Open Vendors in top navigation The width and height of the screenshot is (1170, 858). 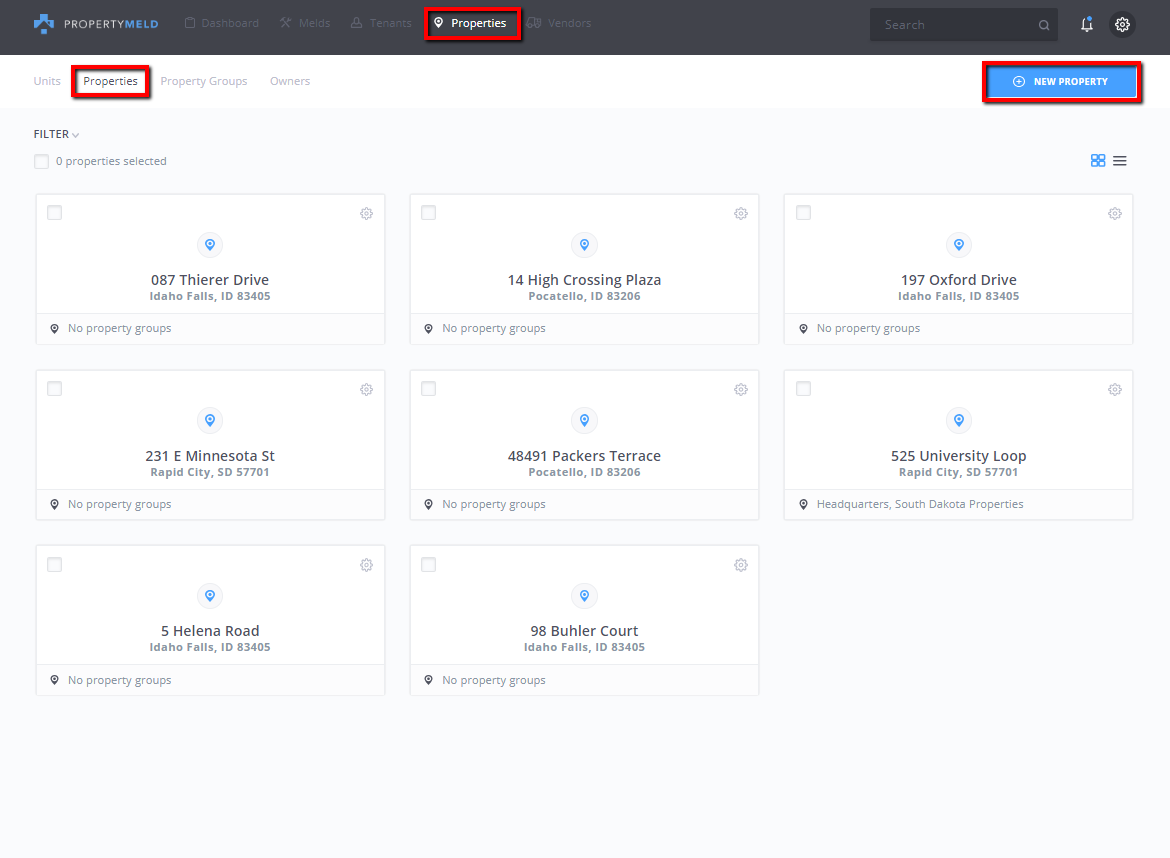[559, 23]
